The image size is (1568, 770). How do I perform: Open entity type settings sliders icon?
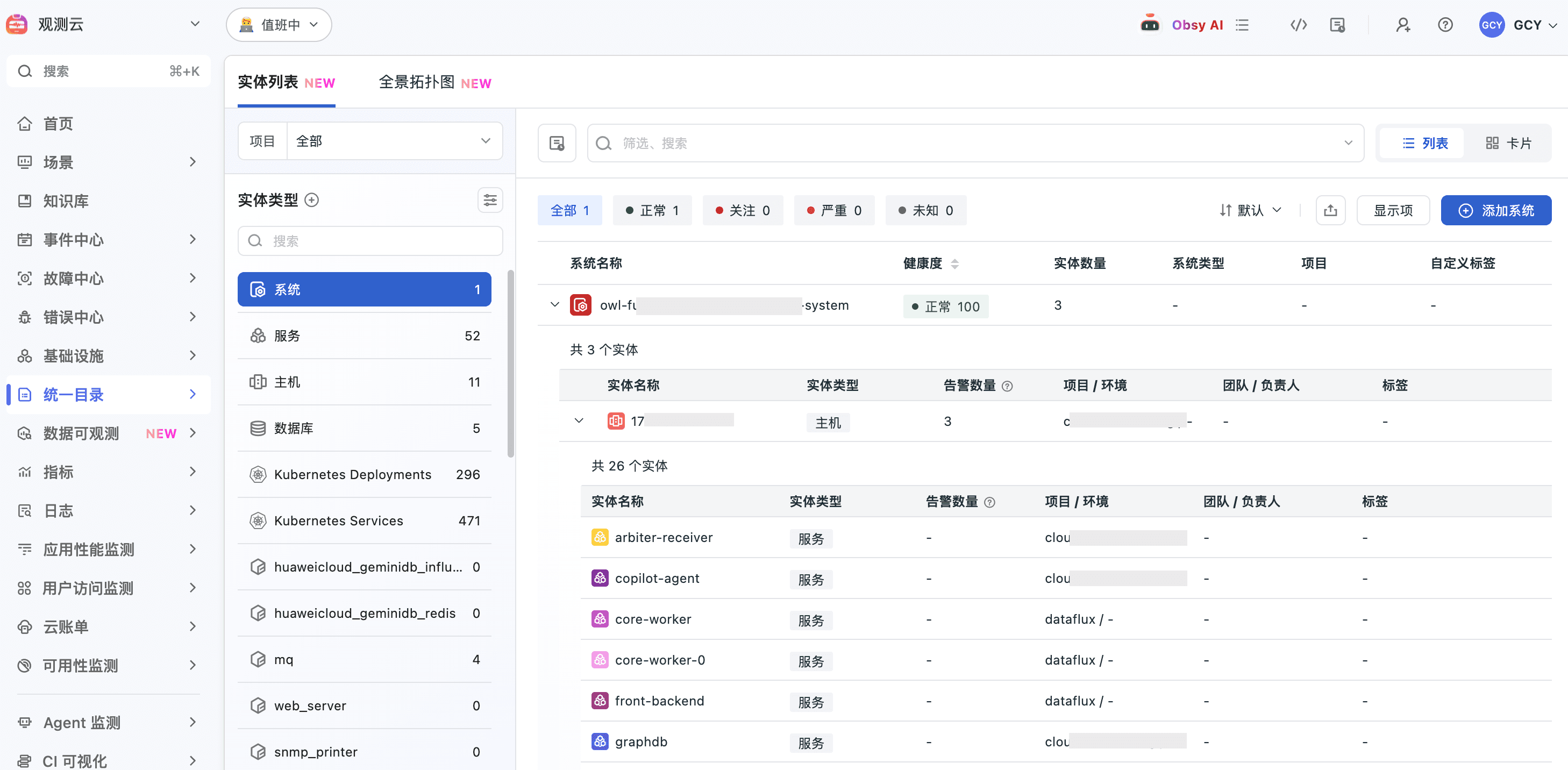point(490,200)
